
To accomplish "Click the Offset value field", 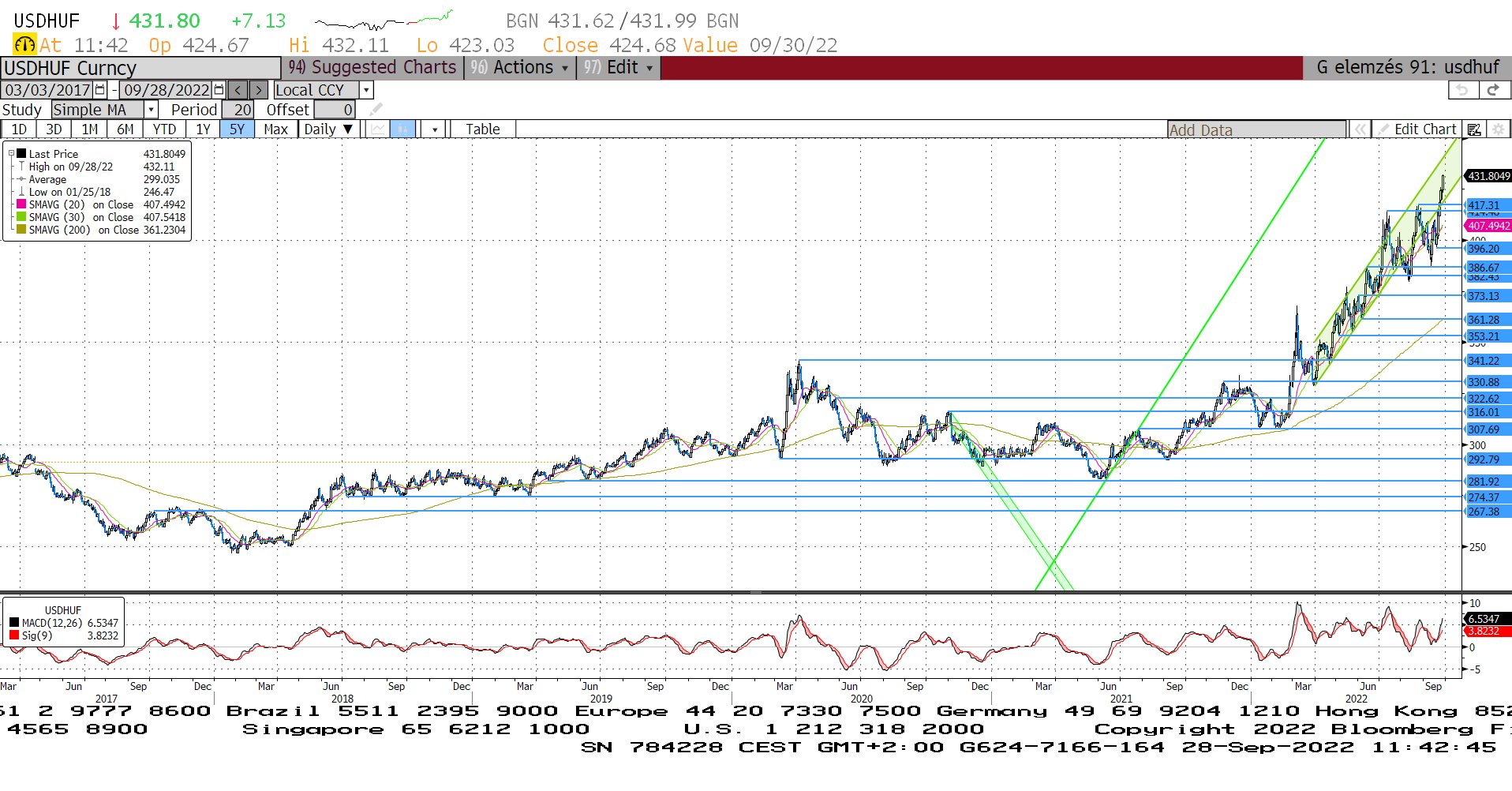I will (x=335, y=110).
